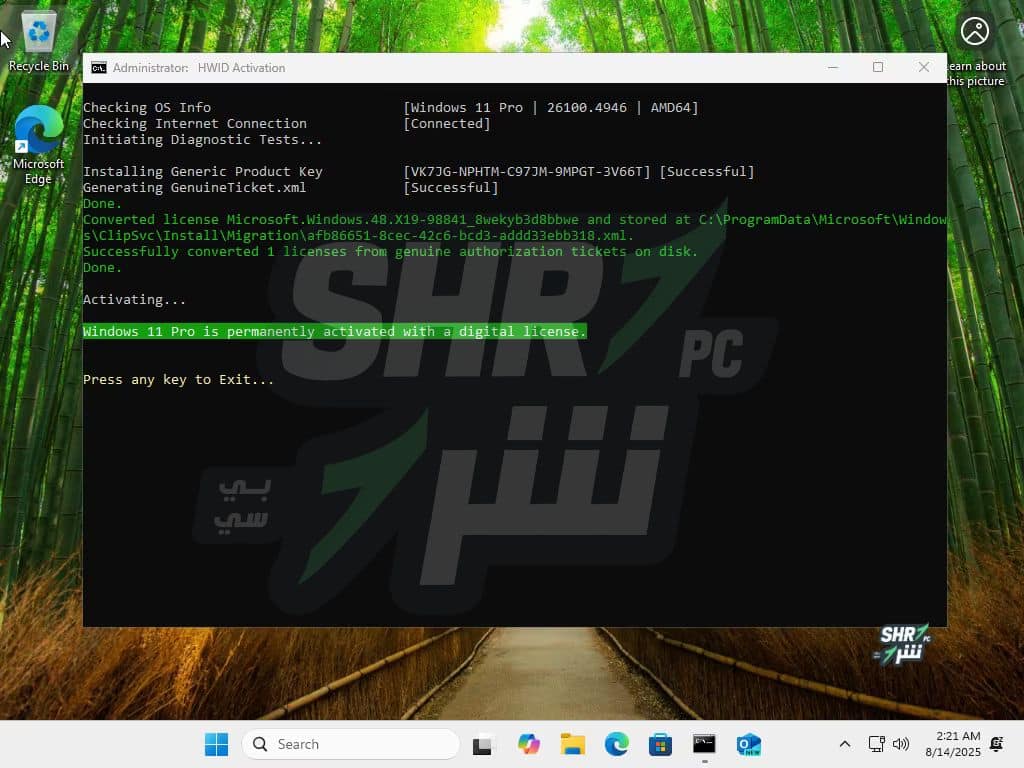Click the 'Converted license Microsoft.Windows.48' line
Viewport: 1024px width, 768px height.
tap(515, 228)
